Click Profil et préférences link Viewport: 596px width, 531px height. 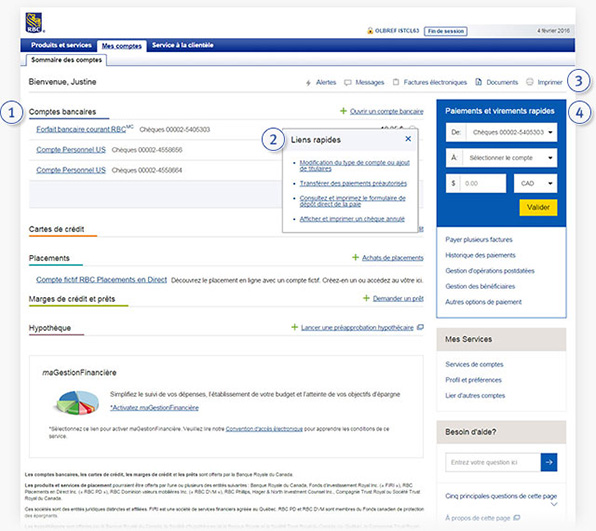point(474,380)
